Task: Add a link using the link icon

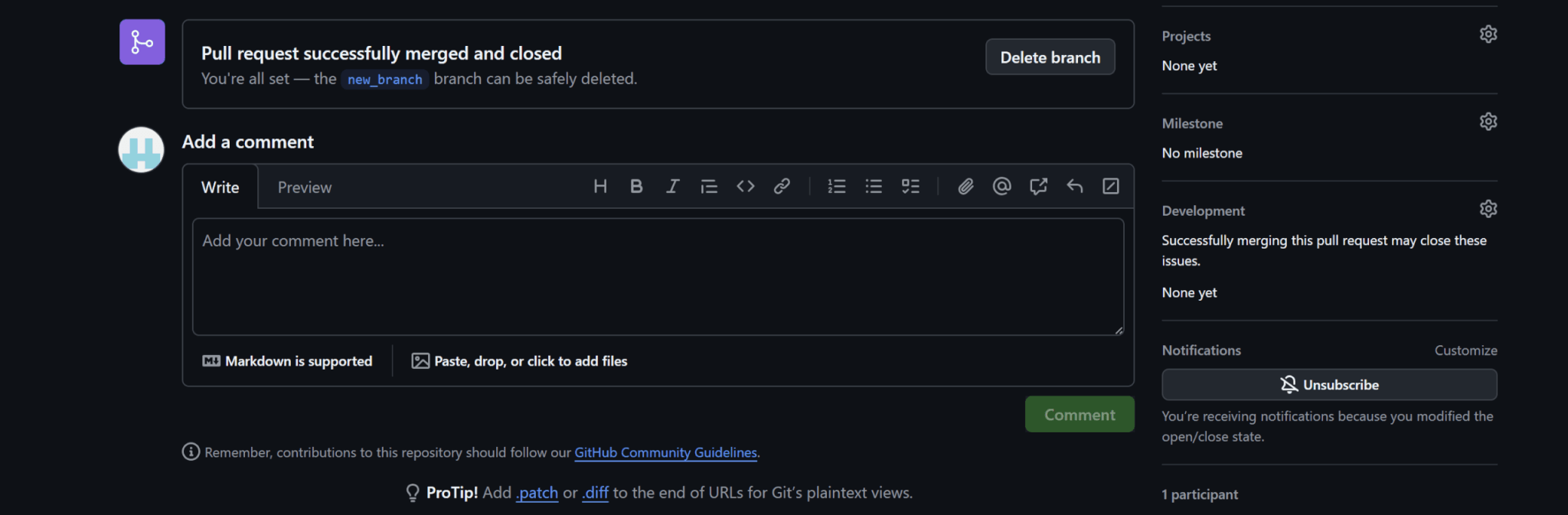Action: 782,186
